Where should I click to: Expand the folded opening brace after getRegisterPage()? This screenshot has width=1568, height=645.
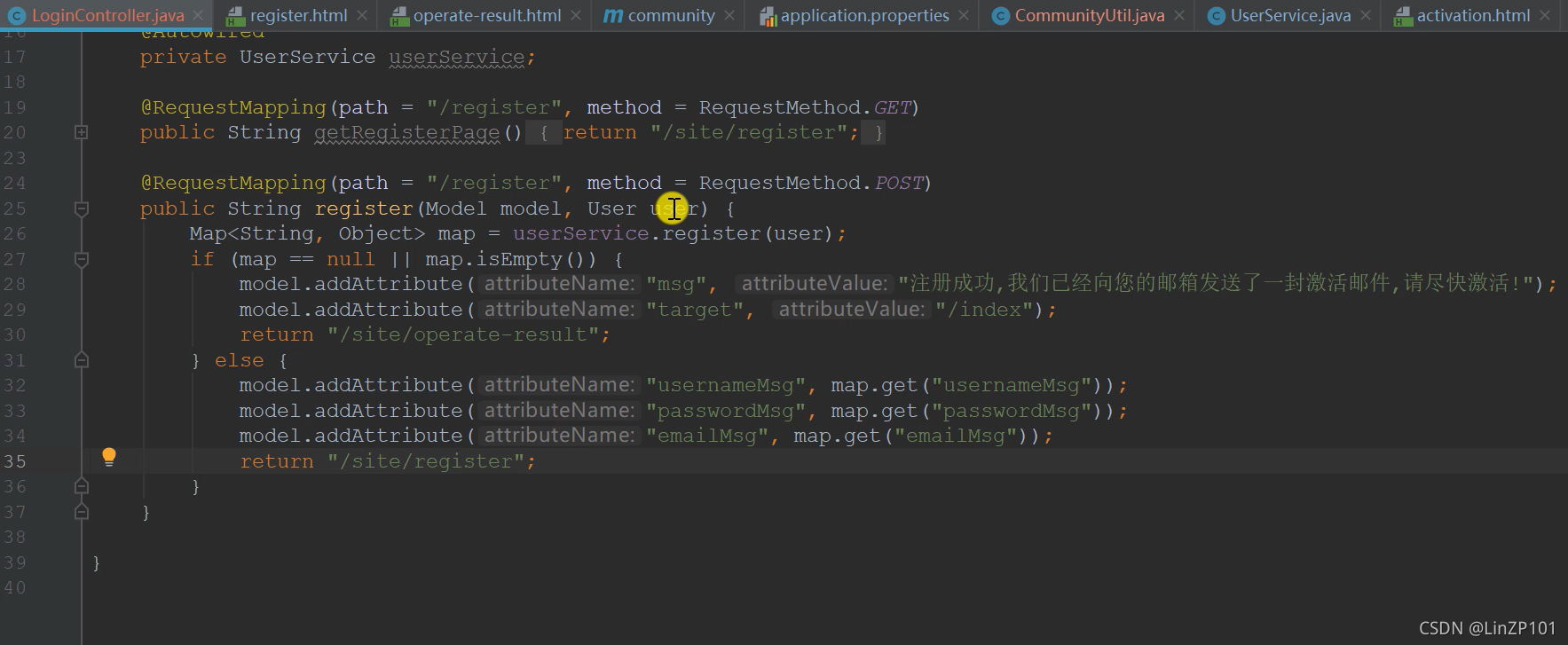point(544,133)
